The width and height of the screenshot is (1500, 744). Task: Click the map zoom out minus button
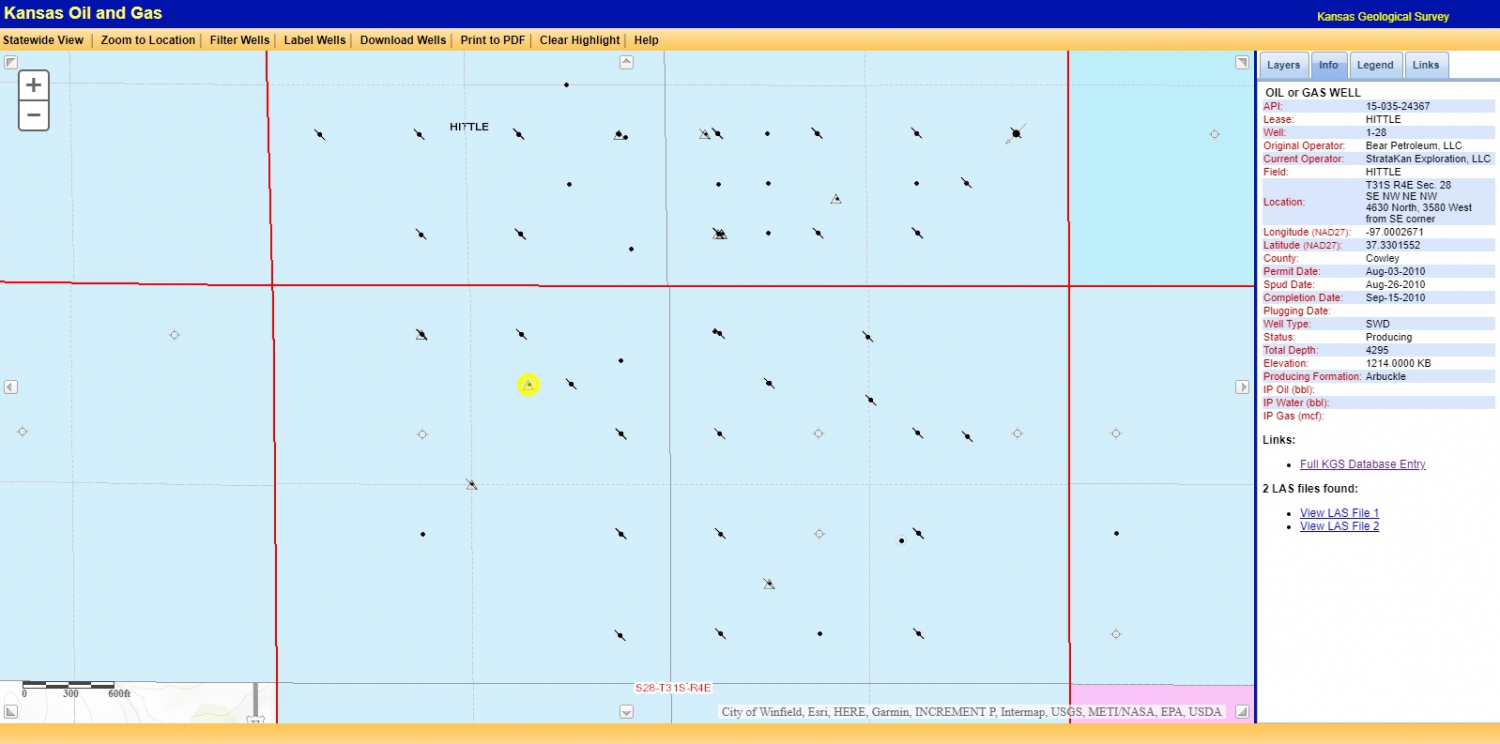[33, 116]
